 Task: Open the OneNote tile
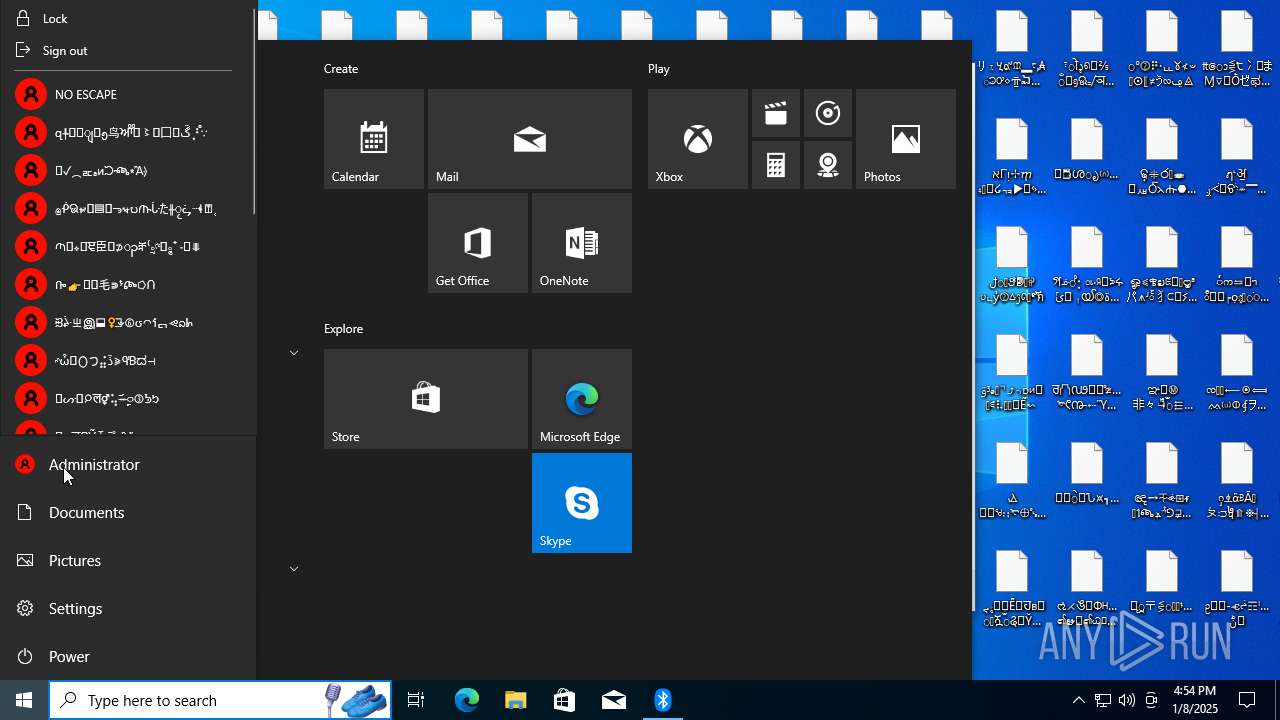pos(582,243)
